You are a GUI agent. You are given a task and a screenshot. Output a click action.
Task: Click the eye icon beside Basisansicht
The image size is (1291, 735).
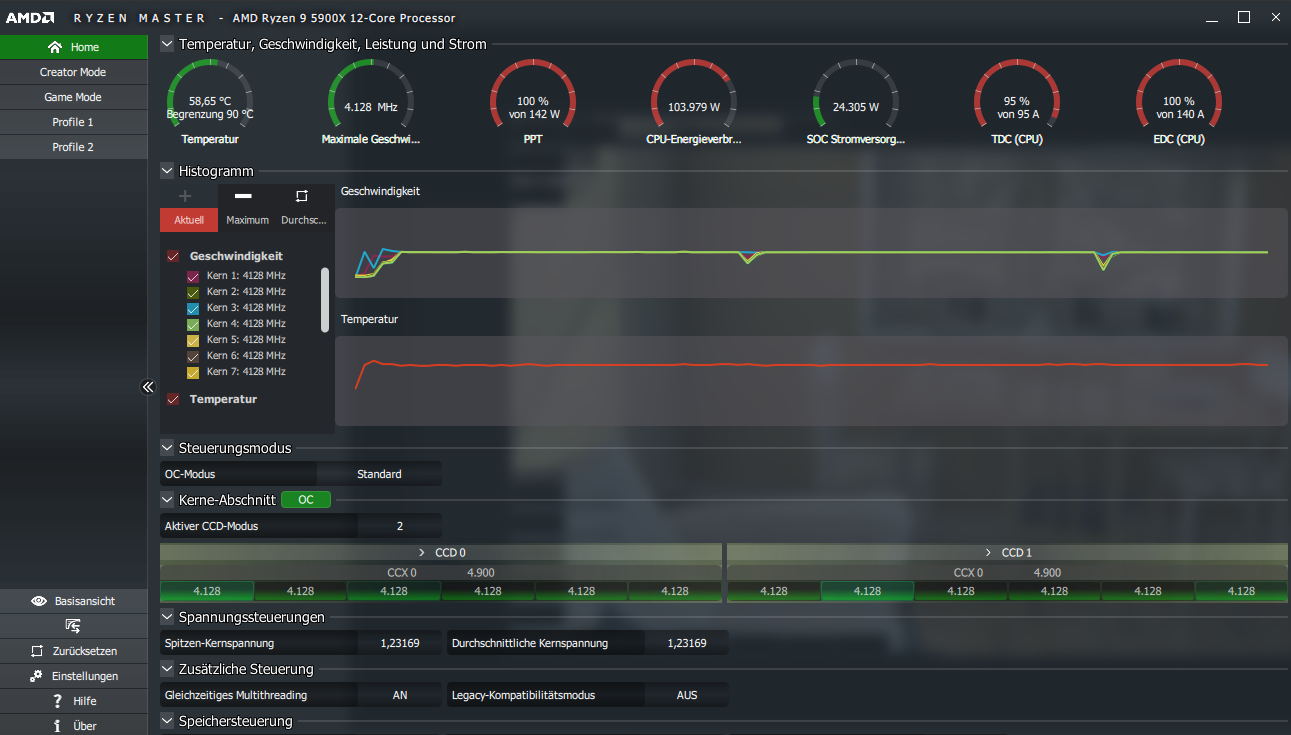click(39, 601)
